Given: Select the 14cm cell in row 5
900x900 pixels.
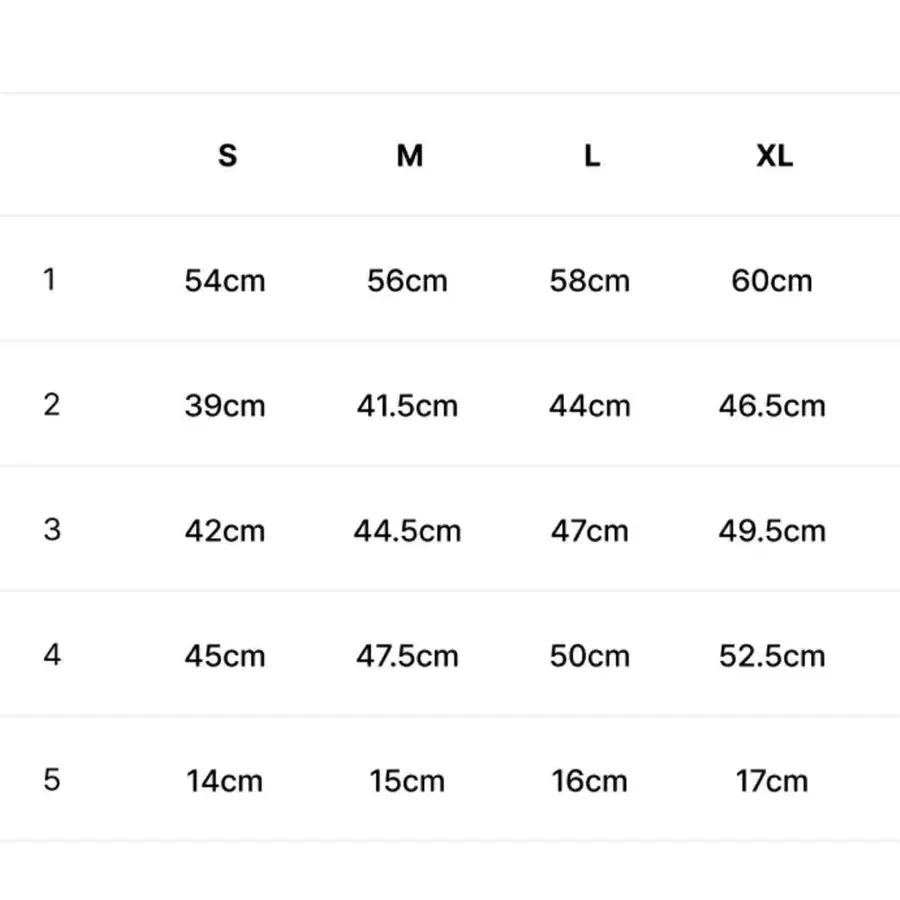Looking at the screenshot, I should coord(225,781).
